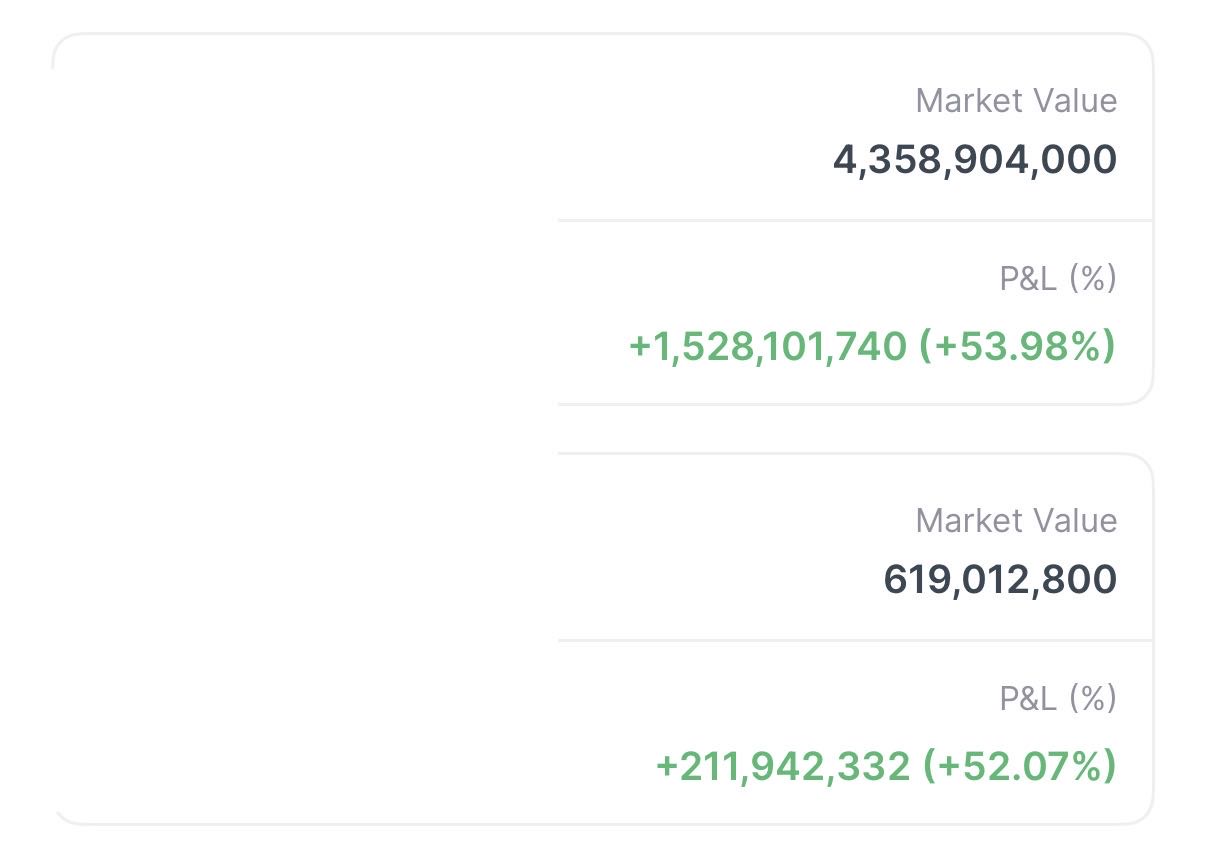The height and width of the screenshot is (859, 1206).
Task: Click the plus sign before 211,942,332
Action: click(x=667, y=767)
